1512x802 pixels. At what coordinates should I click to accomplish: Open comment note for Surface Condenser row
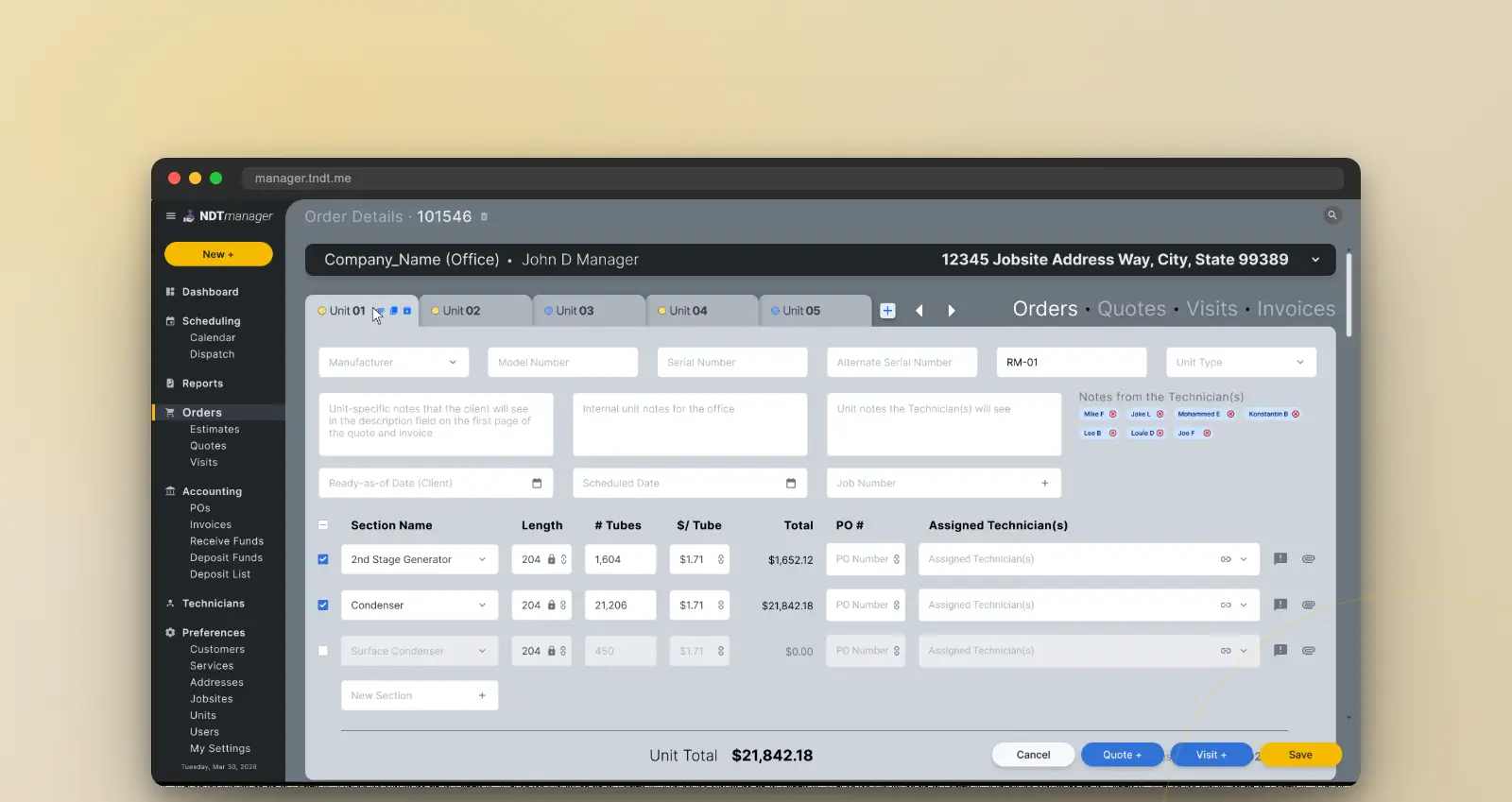coord(1280,651)
